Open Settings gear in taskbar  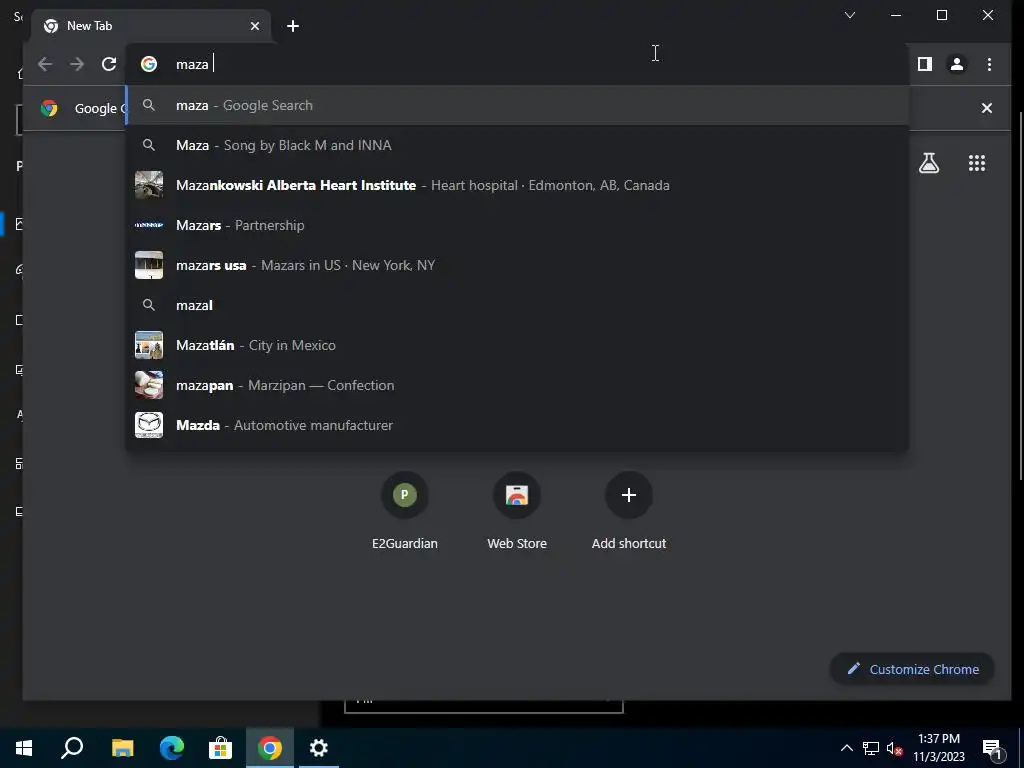(x=319, y=748)
